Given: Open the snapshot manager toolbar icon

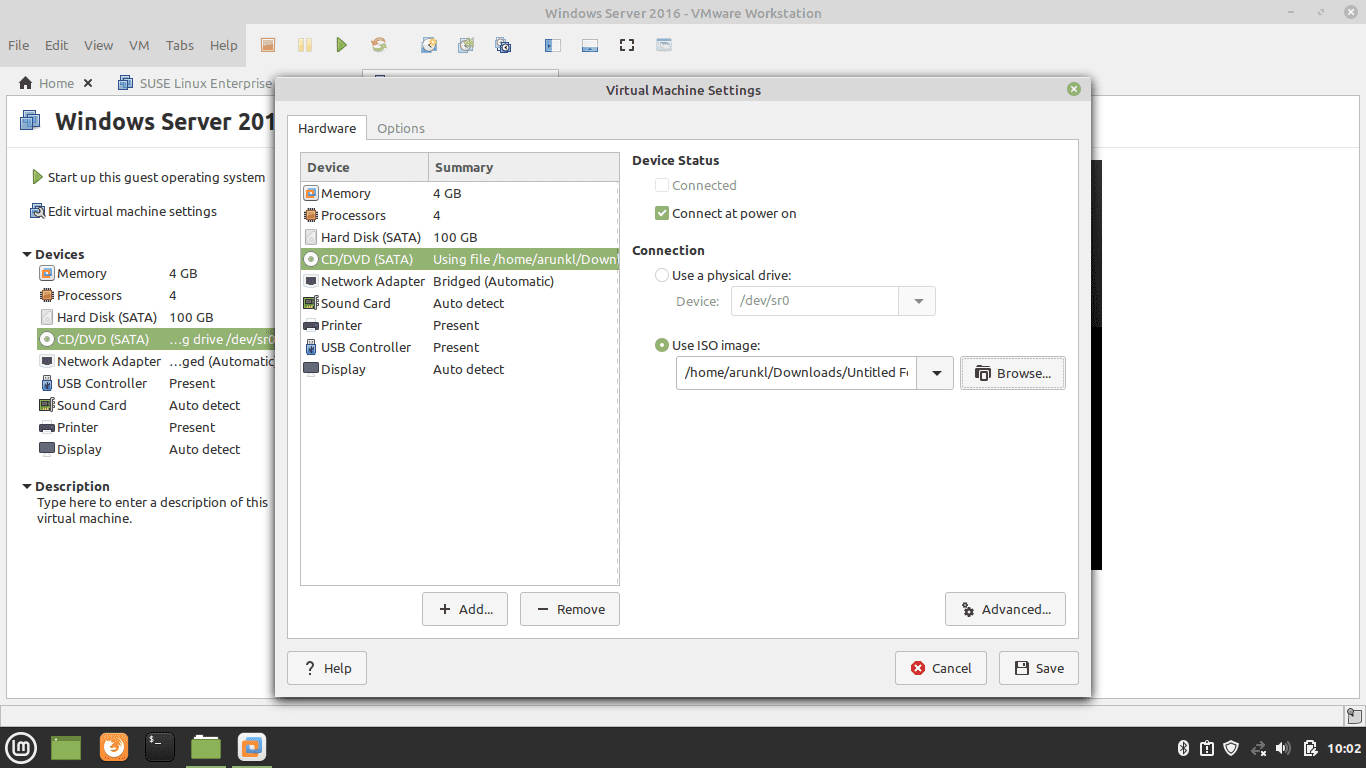Looking at the screenshot, I should [503, 45].
